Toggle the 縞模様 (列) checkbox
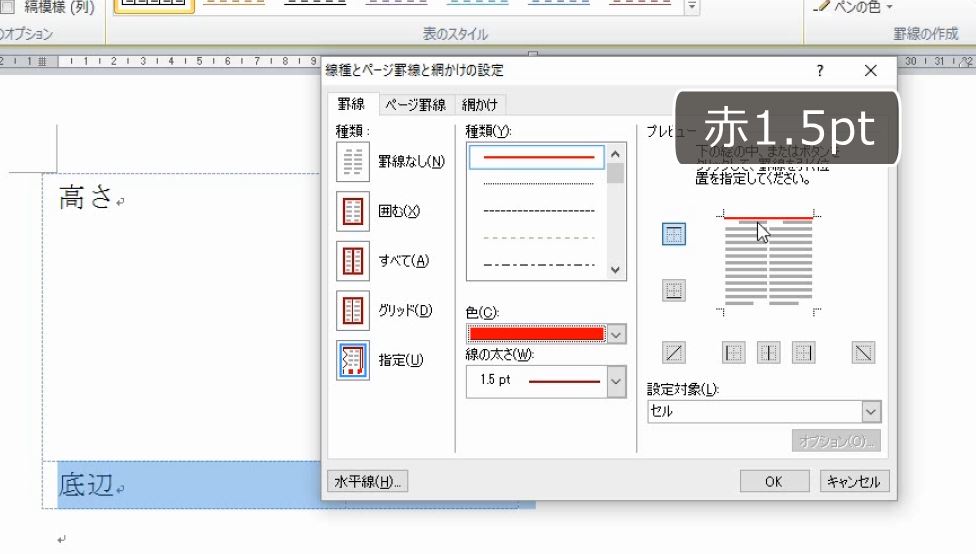Viewport: 976px width, 554px height. [x=7, y=7]
